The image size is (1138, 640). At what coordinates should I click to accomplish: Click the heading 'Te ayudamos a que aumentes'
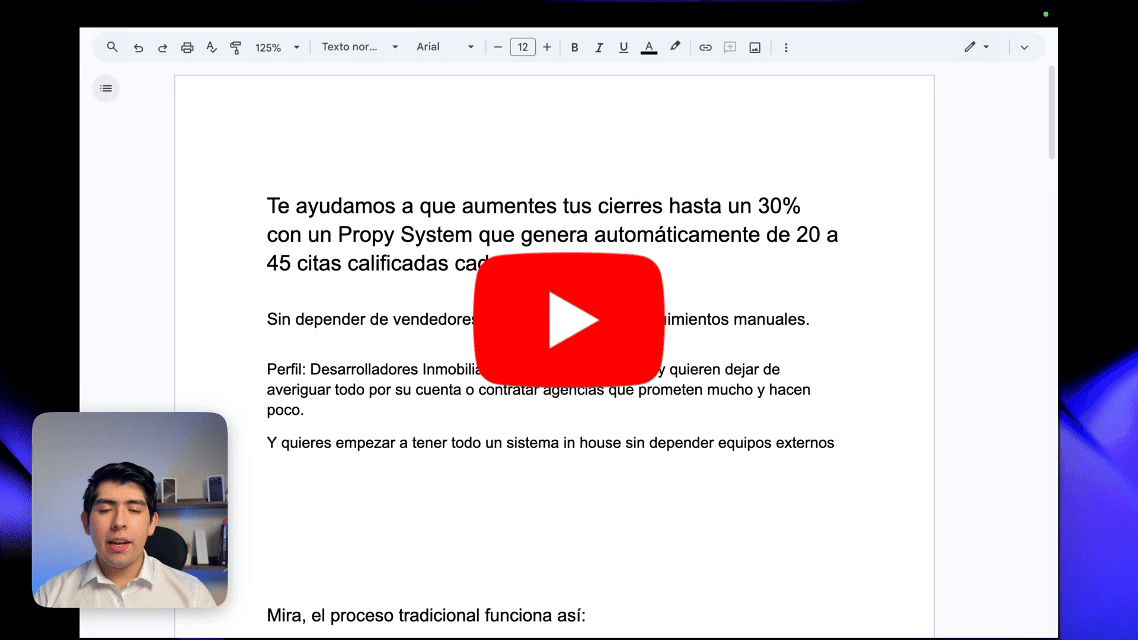pos(552,234)
